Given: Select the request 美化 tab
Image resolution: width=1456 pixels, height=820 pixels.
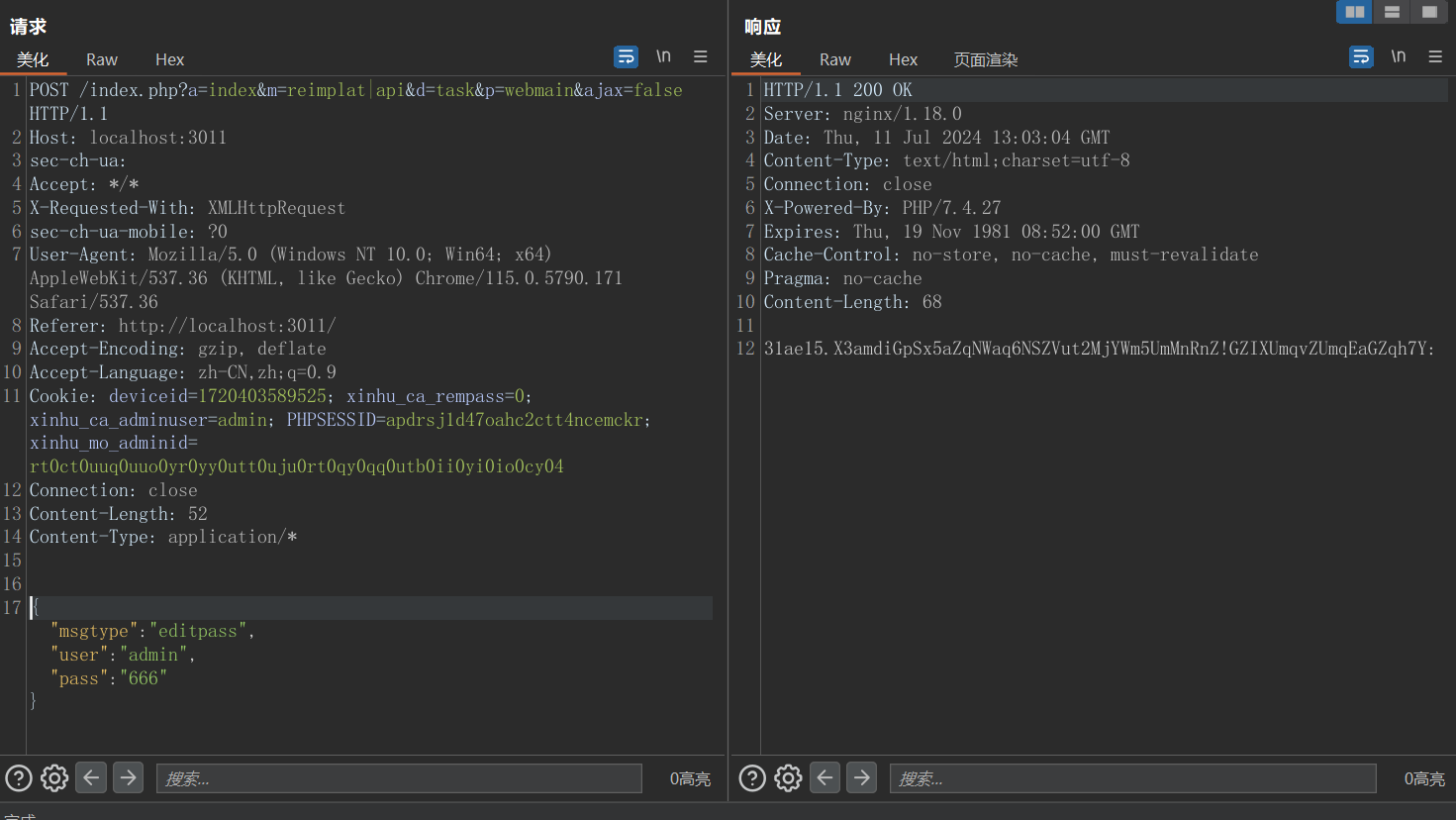Looking at the screenshot, I should click(x=33, y=59).
